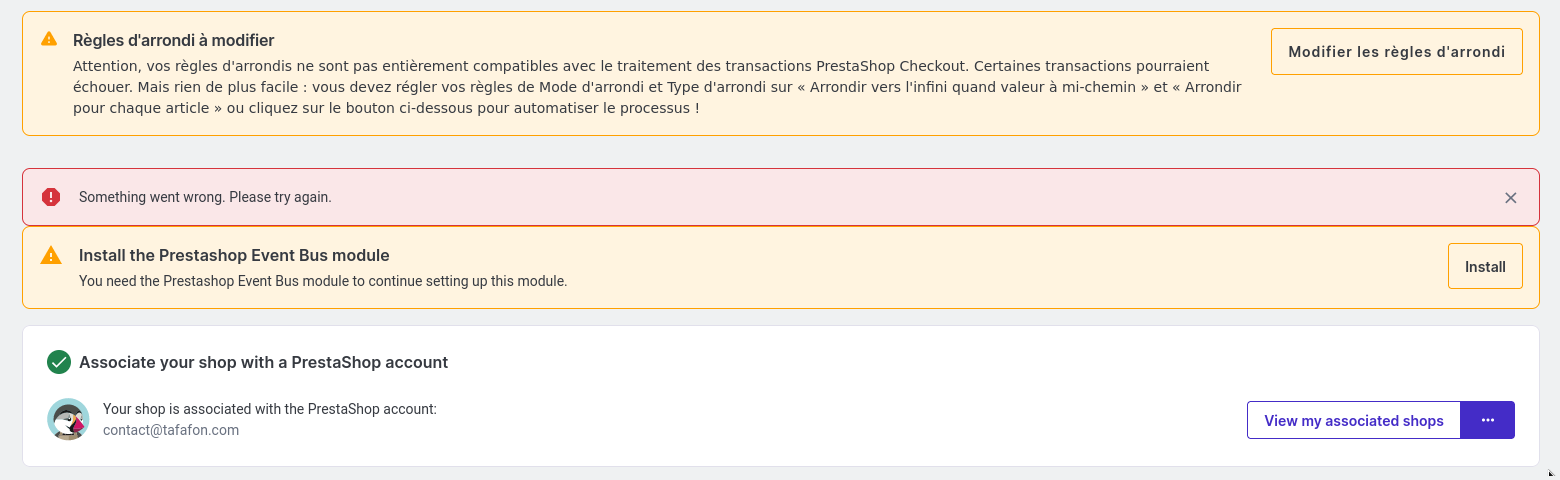Click the red error octagon icon
The image size is (1560, 480).
tap(51, 197)
